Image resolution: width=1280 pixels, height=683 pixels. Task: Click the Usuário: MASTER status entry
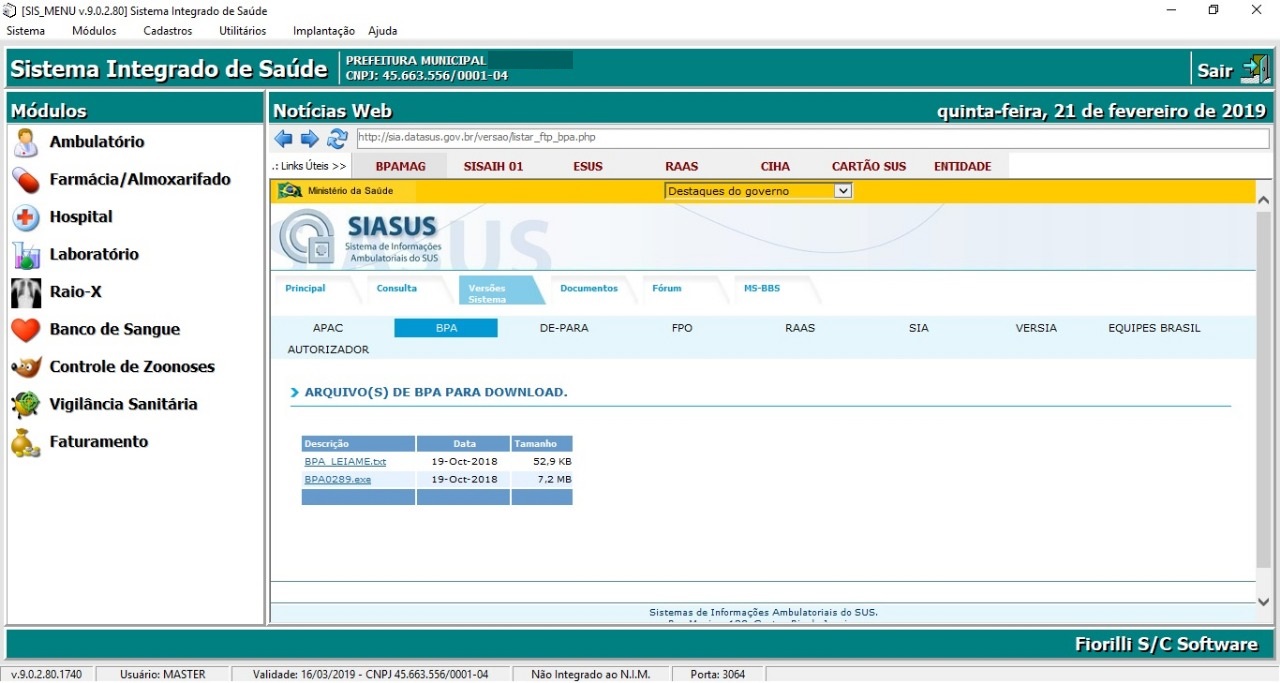(x=163, y=674)
